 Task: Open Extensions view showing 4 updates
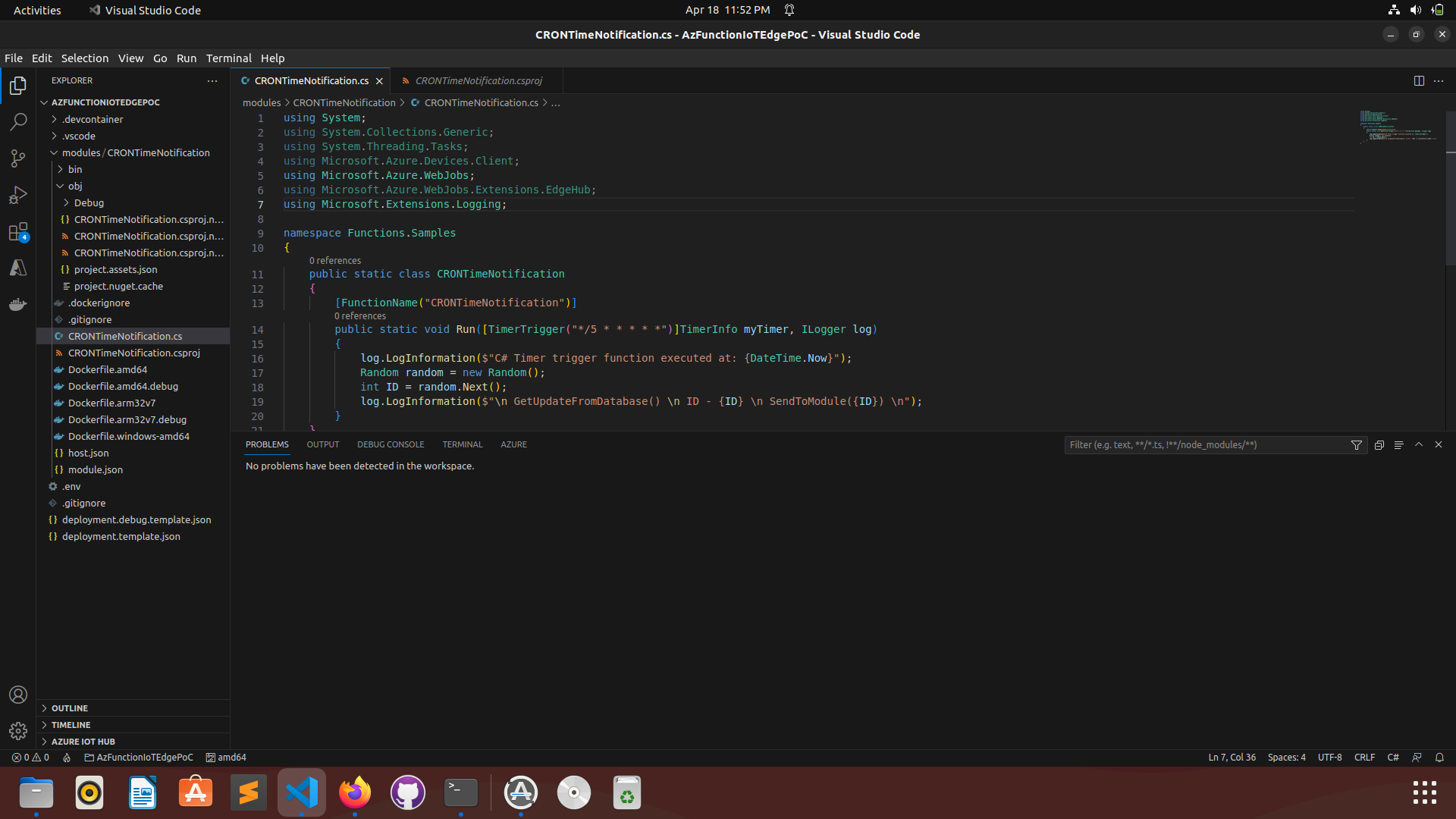(x=18, y=231)
